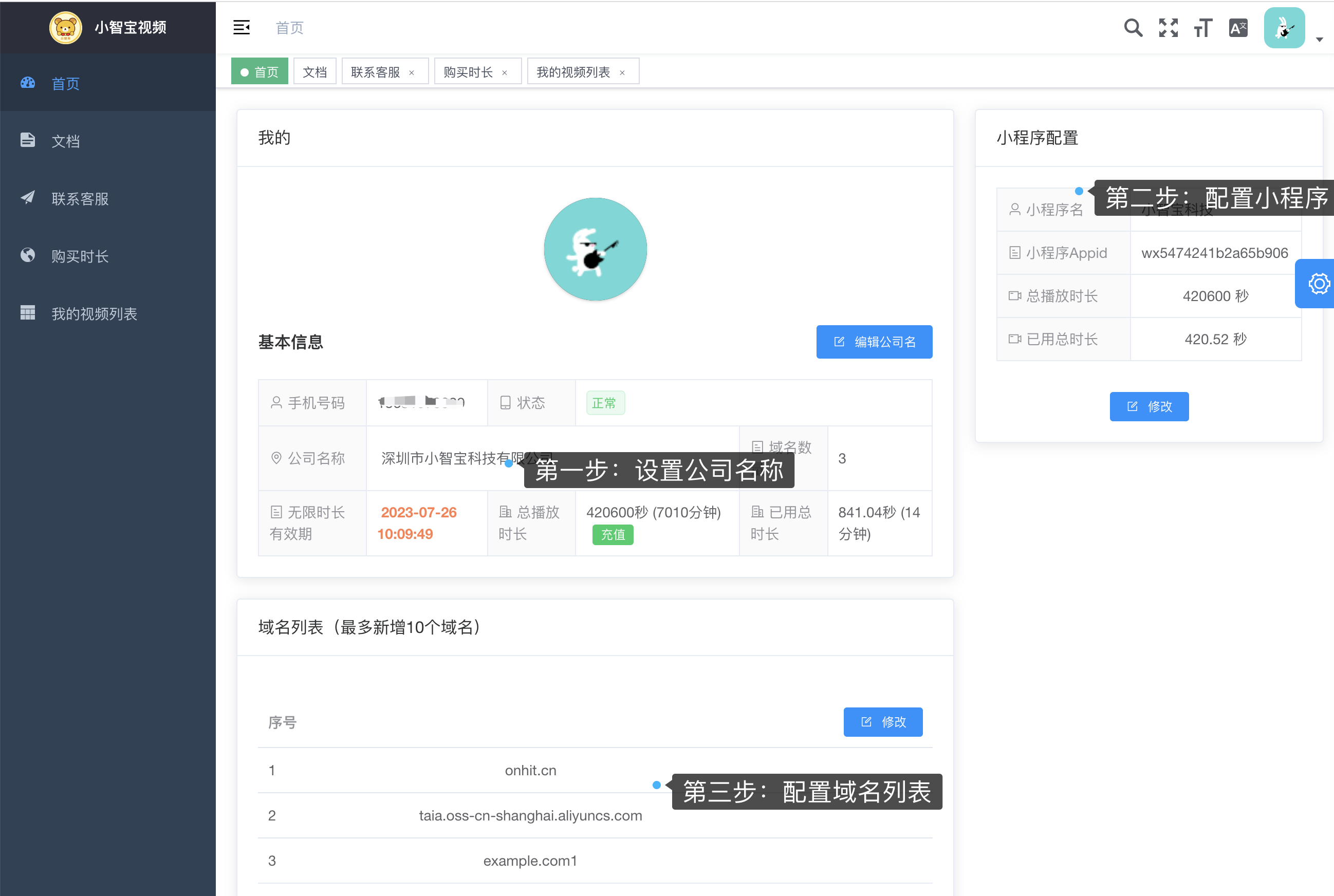Click the 文档 document icon in sidebar
The image size is (1334, 896).
27,141
